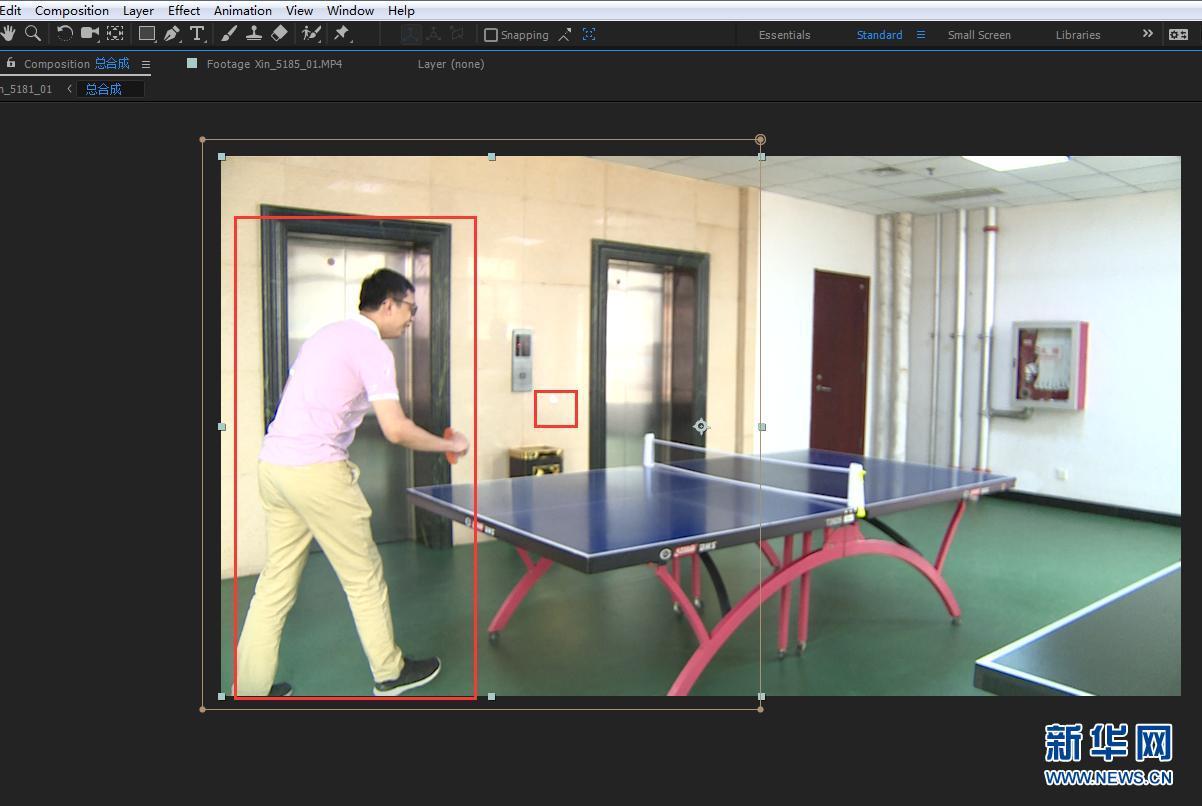Open the Composition panel hamburger menu

pyautogui.click(x=146, y=64)
